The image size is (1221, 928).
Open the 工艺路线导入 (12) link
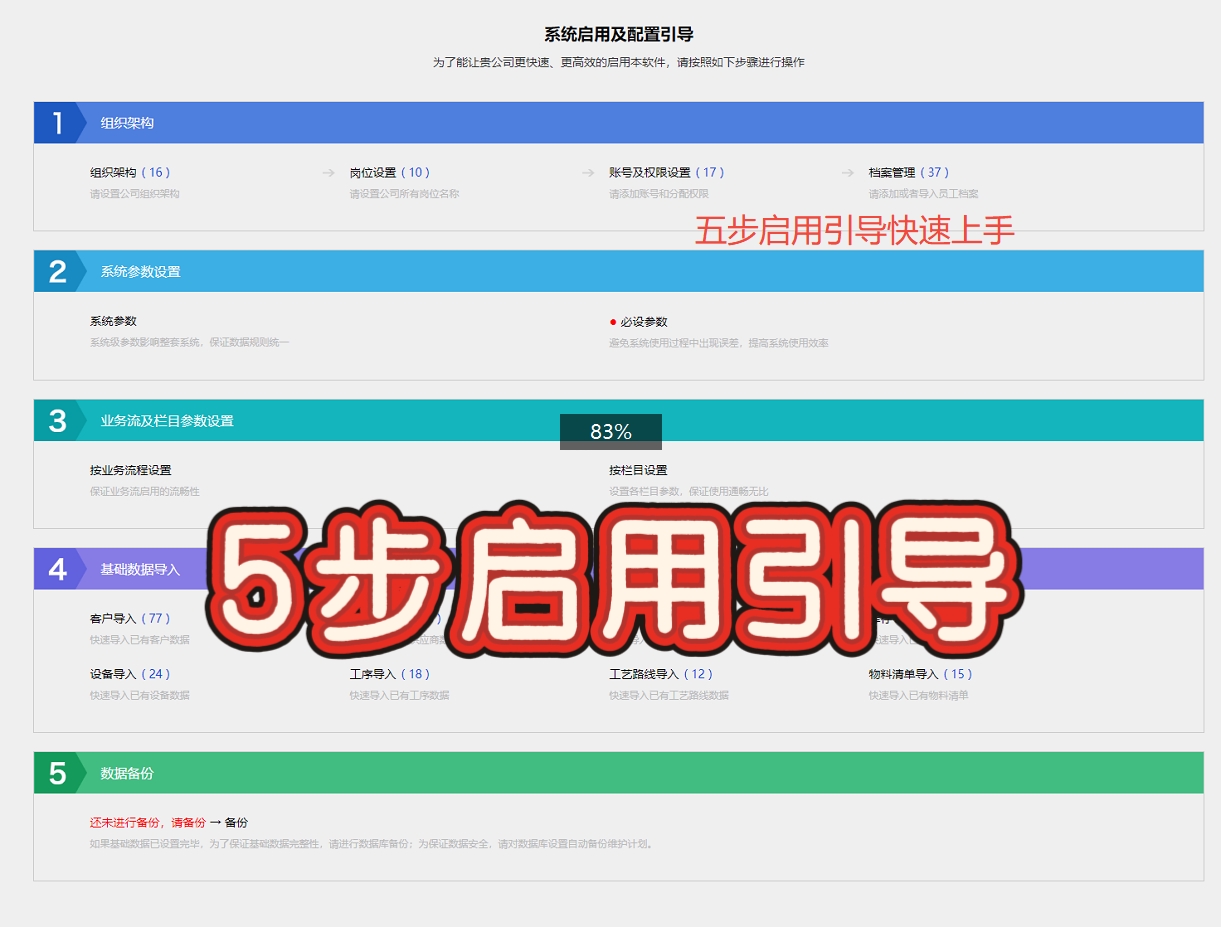click(661, 674)
